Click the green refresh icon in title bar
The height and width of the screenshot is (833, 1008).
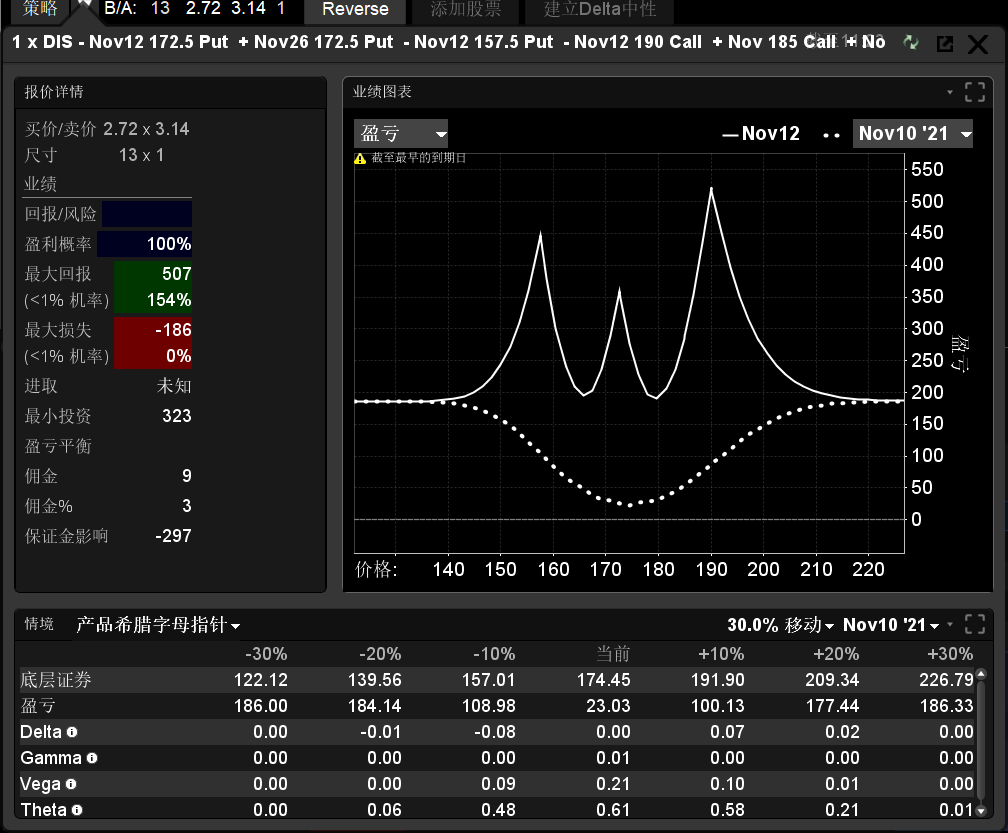910,42
